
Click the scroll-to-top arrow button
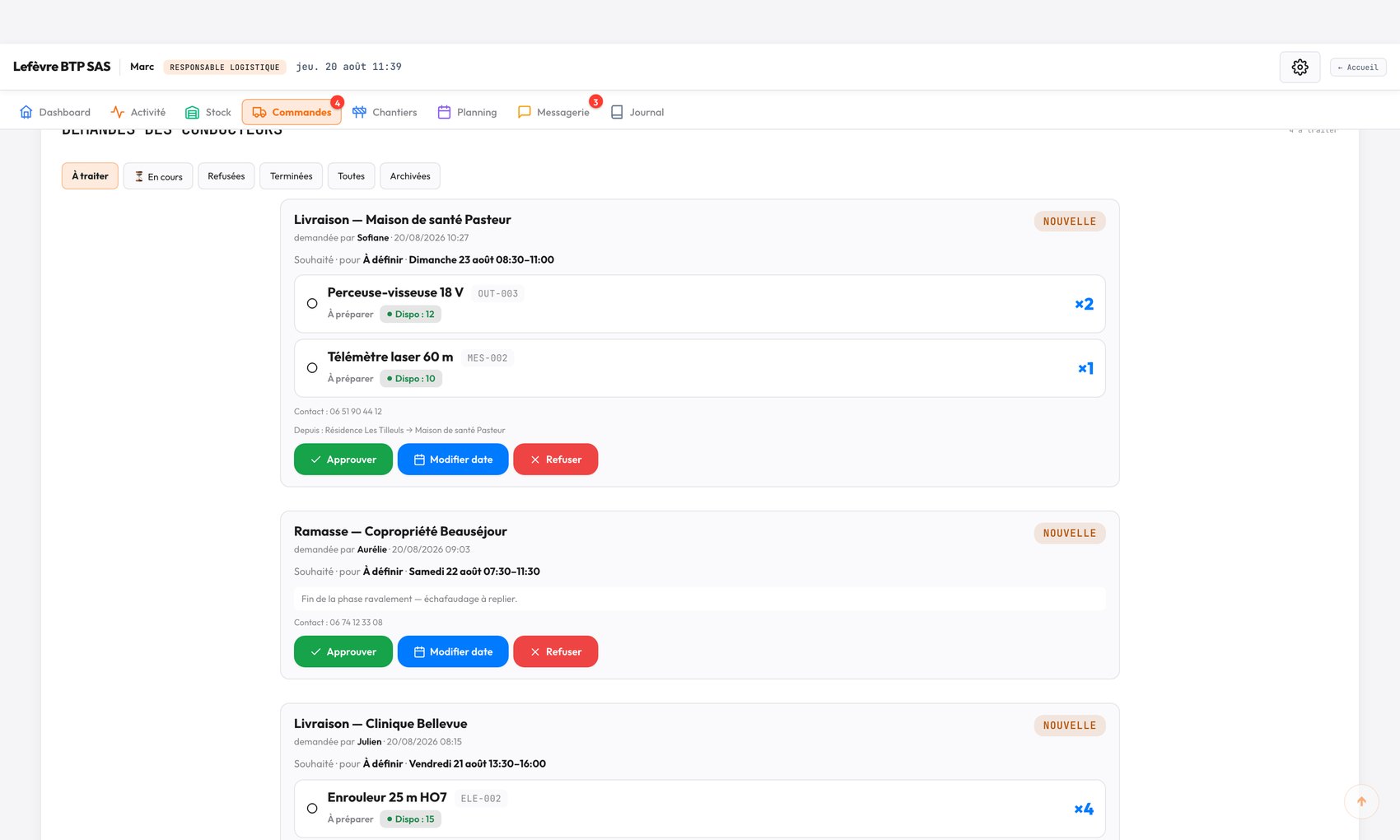pos(1361,801)
